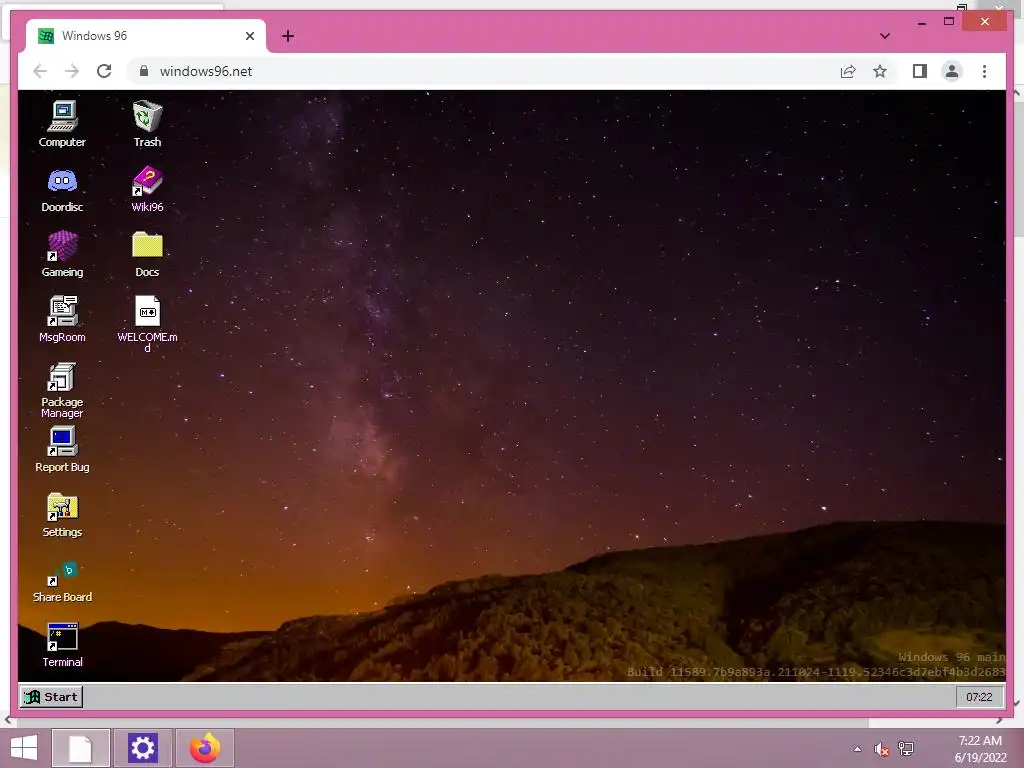Viewport: 1024px width, 768px height.
Task: Click the windows96.net address bar
Action: pyautogui.click(x=483, y=71)
